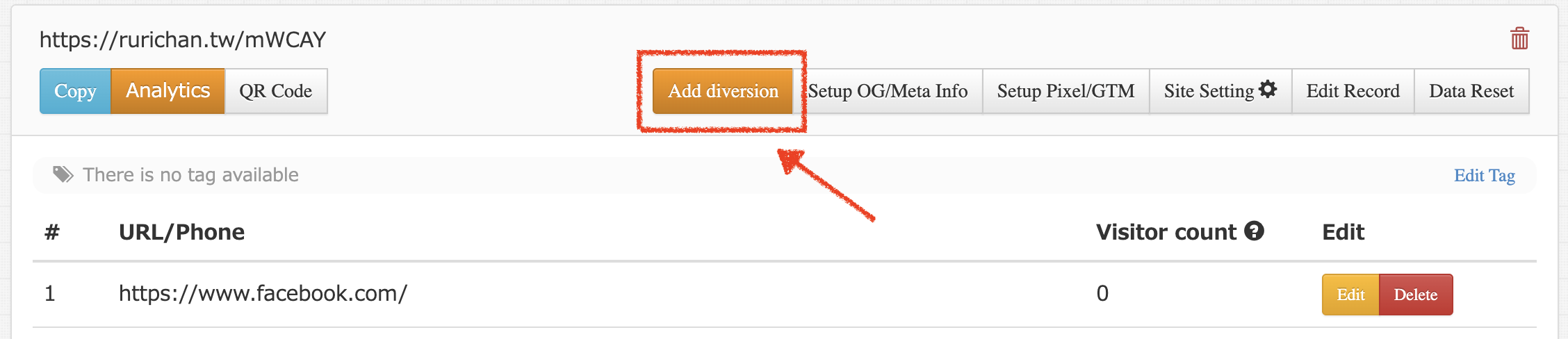Click the URL/Phone column header

pos(181,232)
